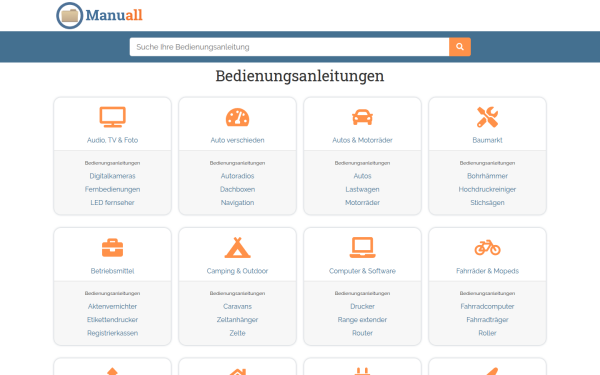Viewport: 600px width, 375px height.
Task: Select the Fahrradcomputer link
Action: point(487,307)
